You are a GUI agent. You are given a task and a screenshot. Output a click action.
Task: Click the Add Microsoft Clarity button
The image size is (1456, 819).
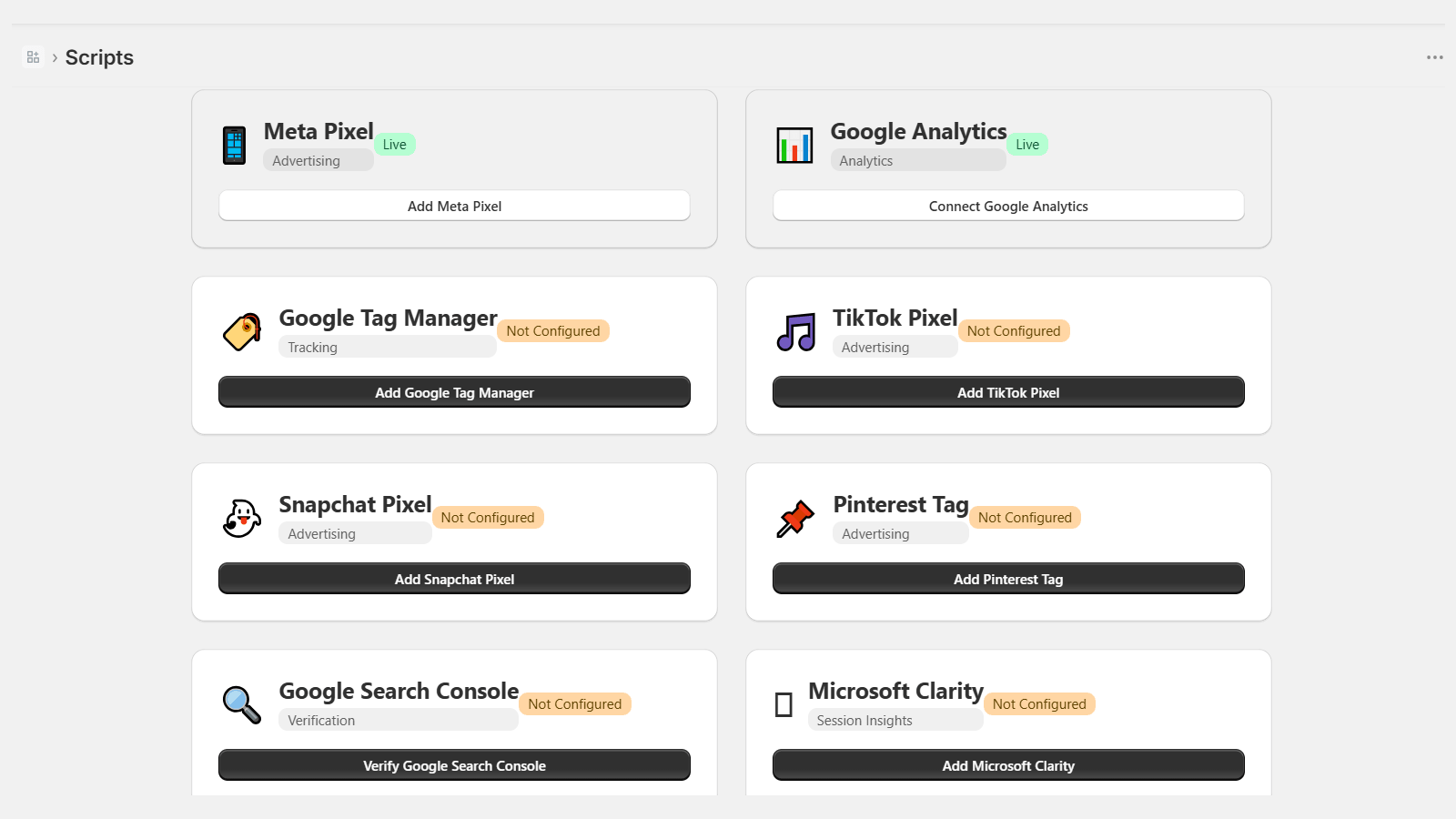[1008, 765]
